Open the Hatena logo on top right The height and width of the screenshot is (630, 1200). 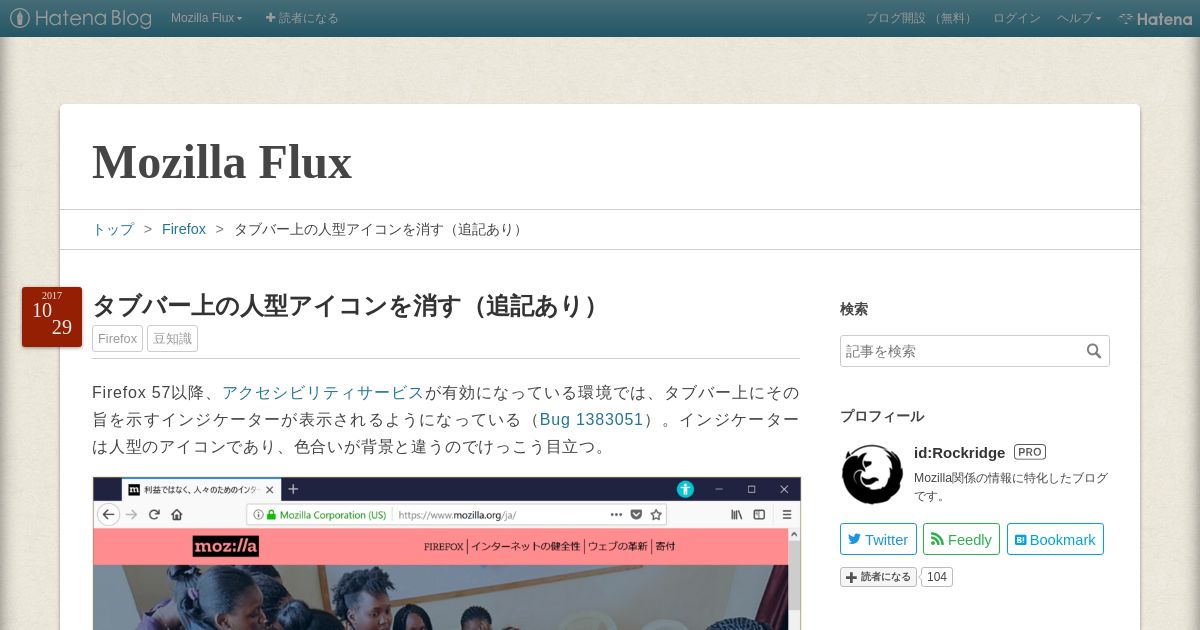coord(1155,18)
